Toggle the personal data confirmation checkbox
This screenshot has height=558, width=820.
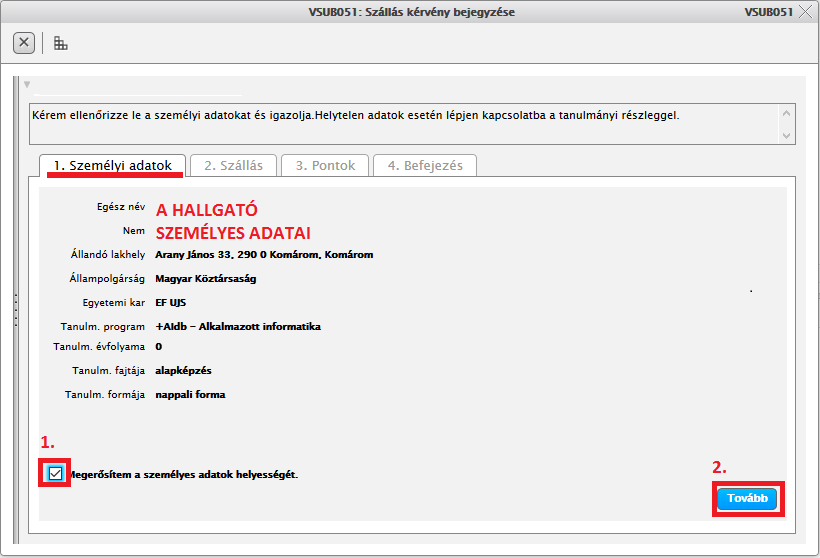(55, 473)
